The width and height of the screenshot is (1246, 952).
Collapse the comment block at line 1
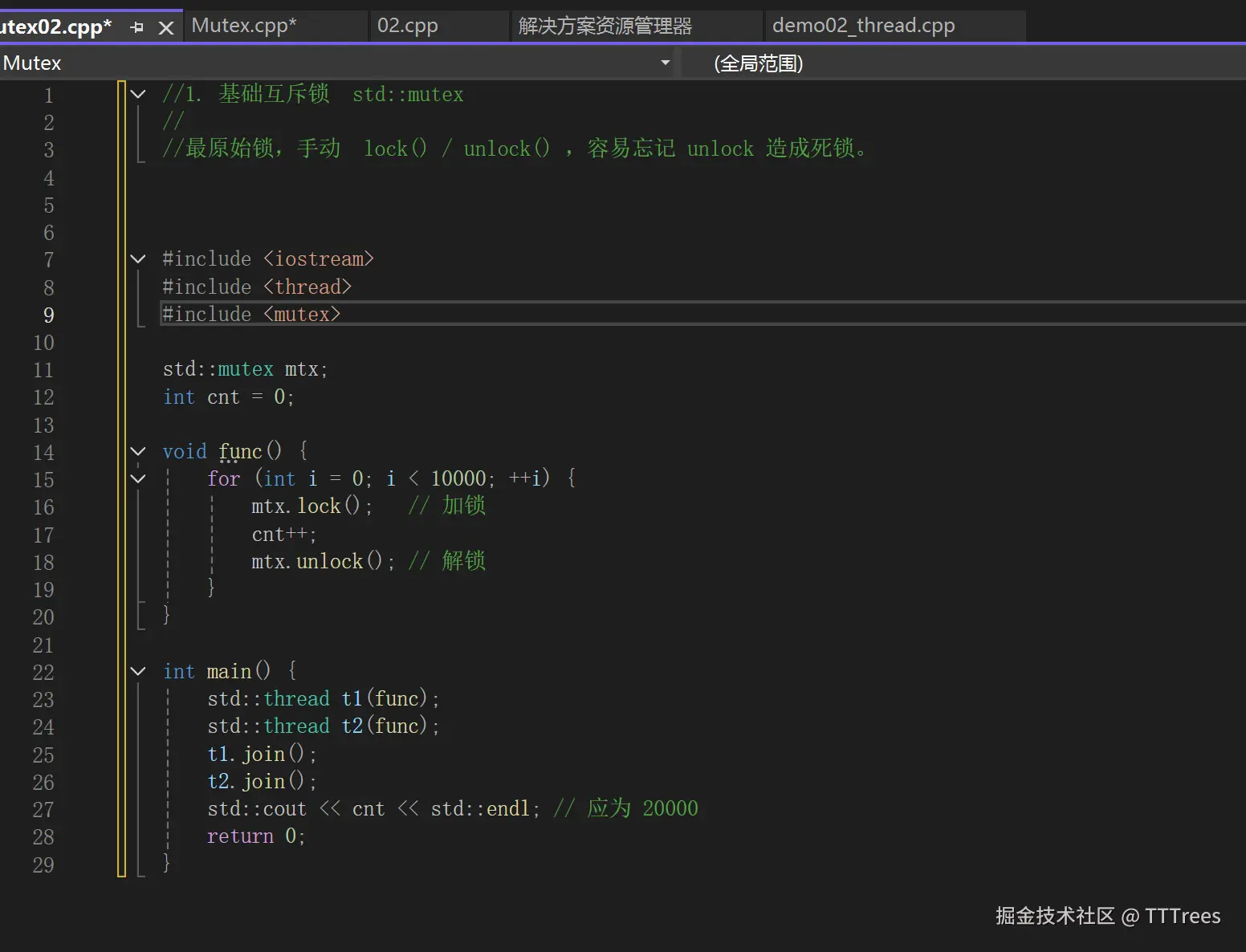[138, 94]
